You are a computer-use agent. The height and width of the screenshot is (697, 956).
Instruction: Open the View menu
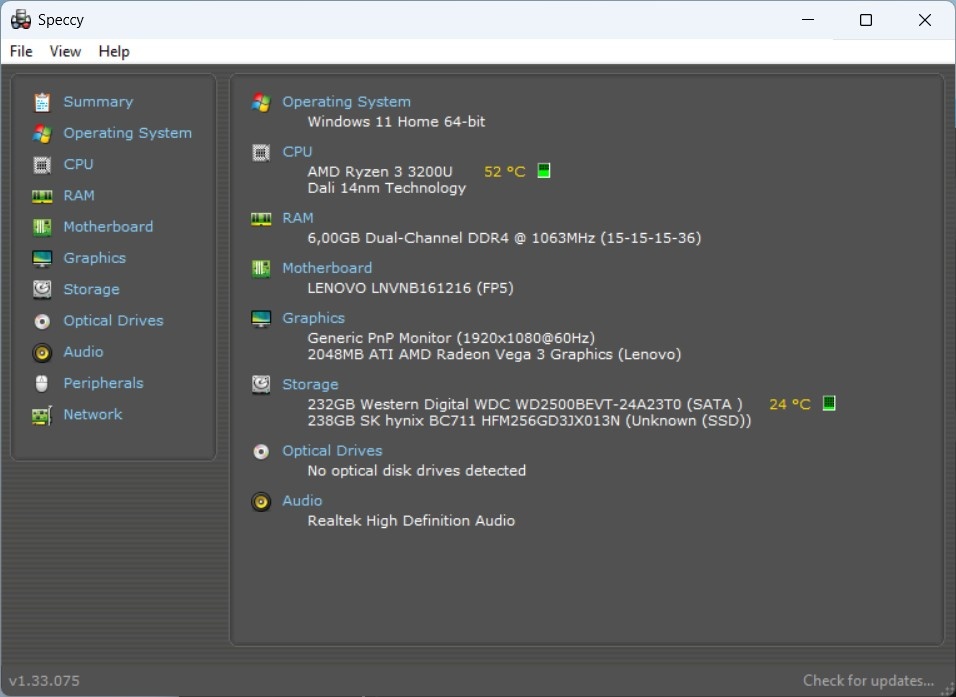click(x=65, y=51)
